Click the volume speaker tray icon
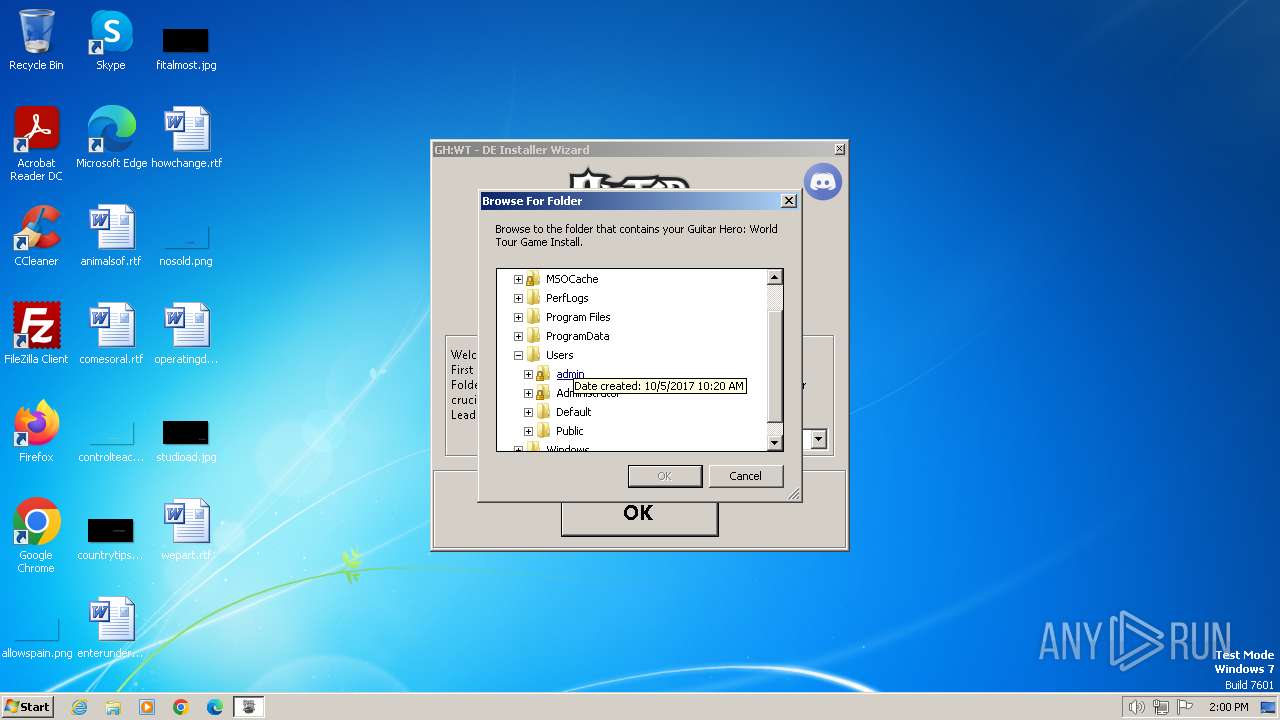 pyautogui.click(x=1136, y=707)
